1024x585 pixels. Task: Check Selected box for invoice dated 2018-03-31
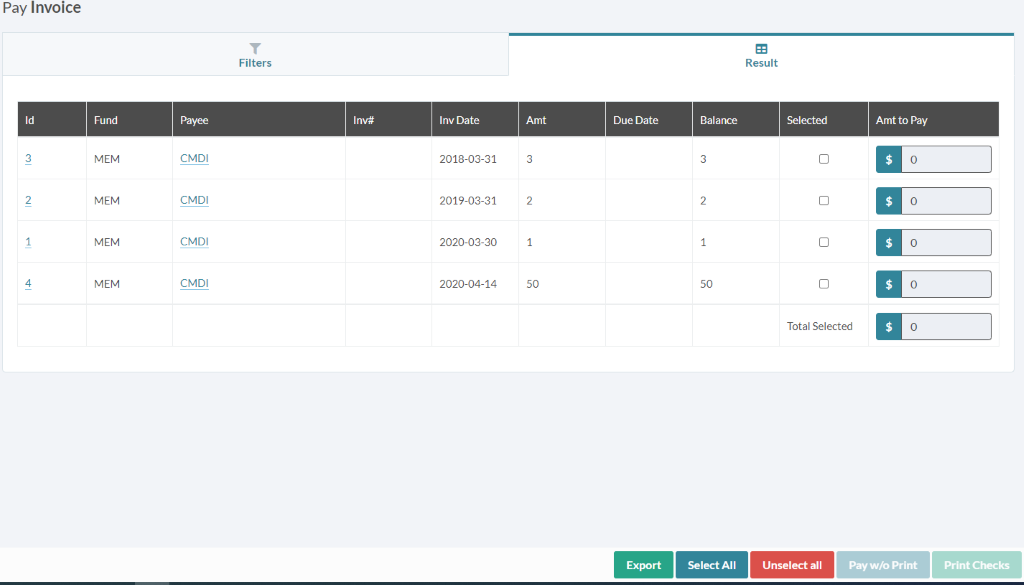pyautogui.click(x=824, y=159)
